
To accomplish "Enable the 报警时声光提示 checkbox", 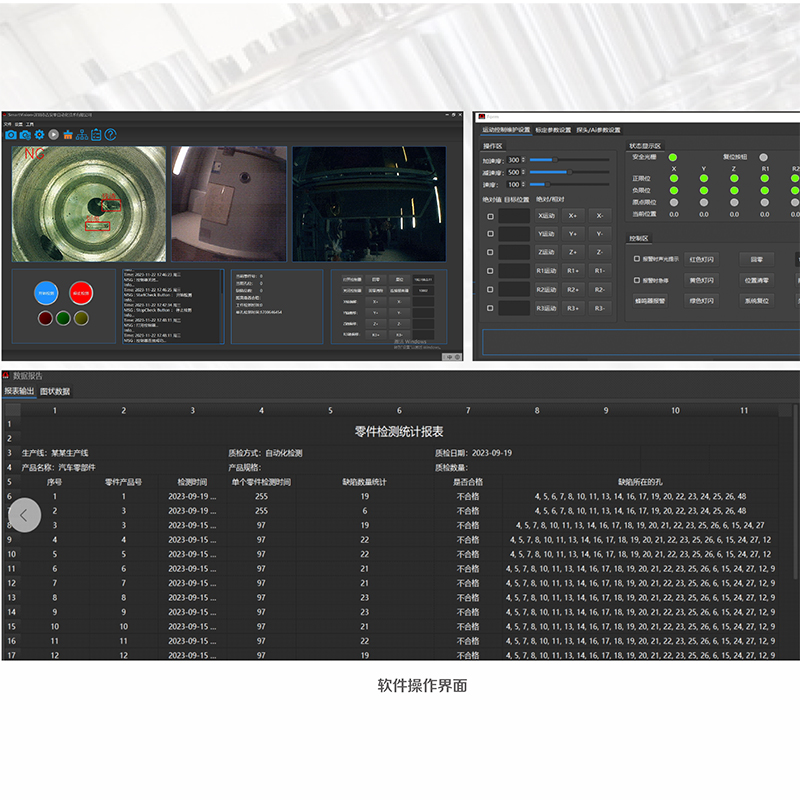I will coord(637,257).
